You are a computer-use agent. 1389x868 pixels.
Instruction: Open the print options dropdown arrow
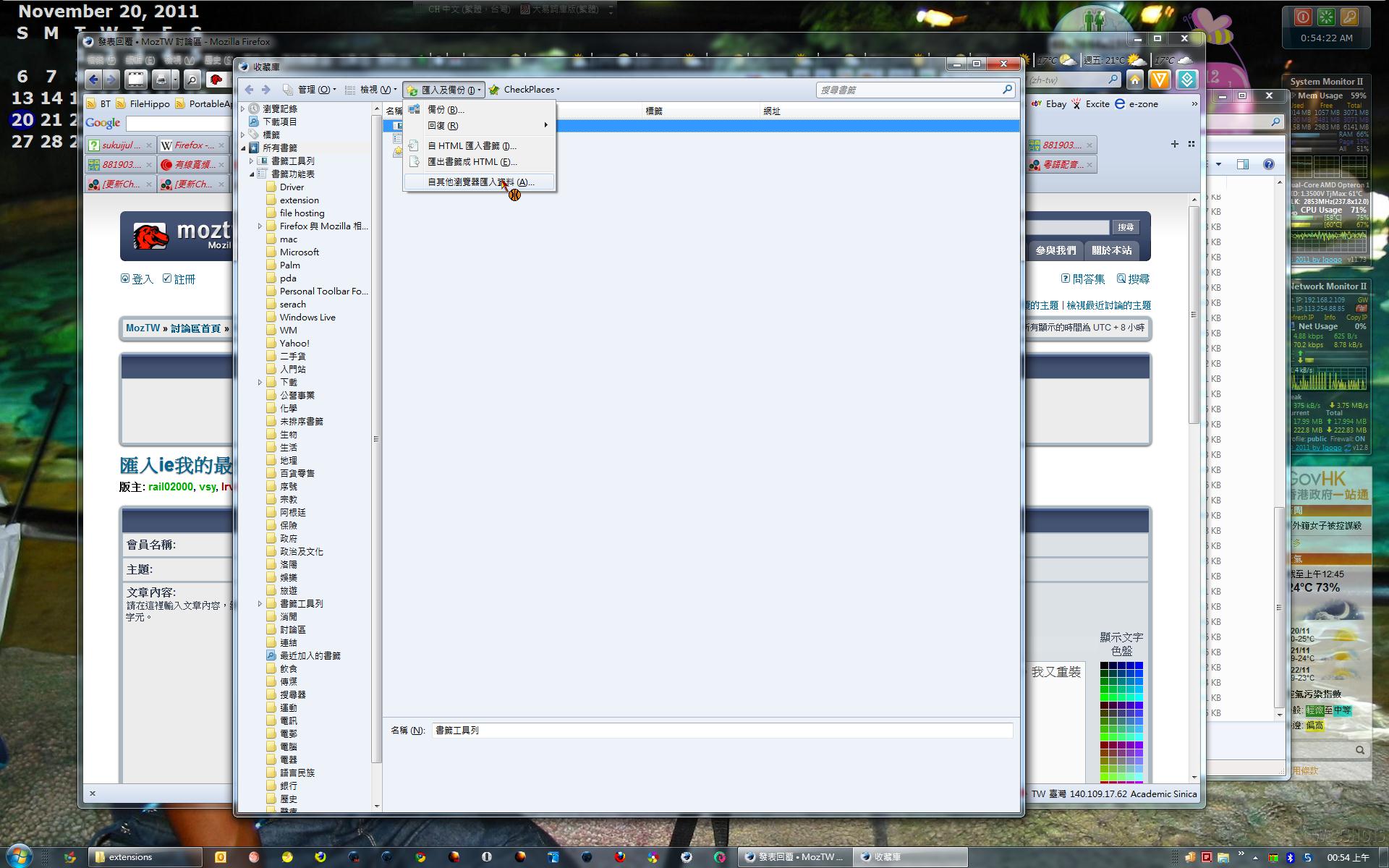(x=176, y=80)
